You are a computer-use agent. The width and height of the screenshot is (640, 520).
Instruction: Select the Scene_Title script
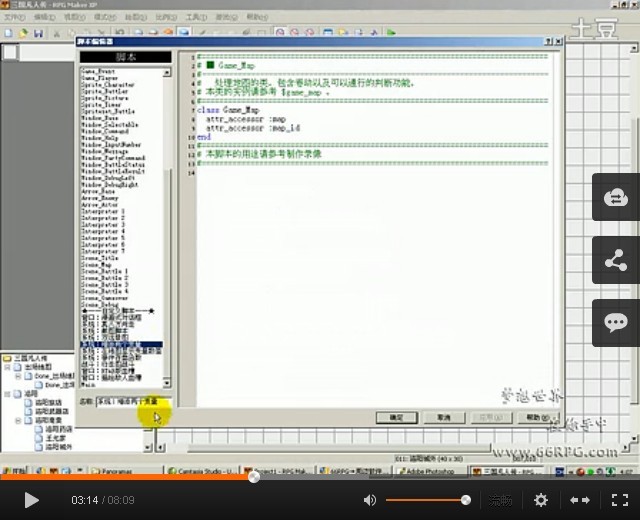click(100, 258)
